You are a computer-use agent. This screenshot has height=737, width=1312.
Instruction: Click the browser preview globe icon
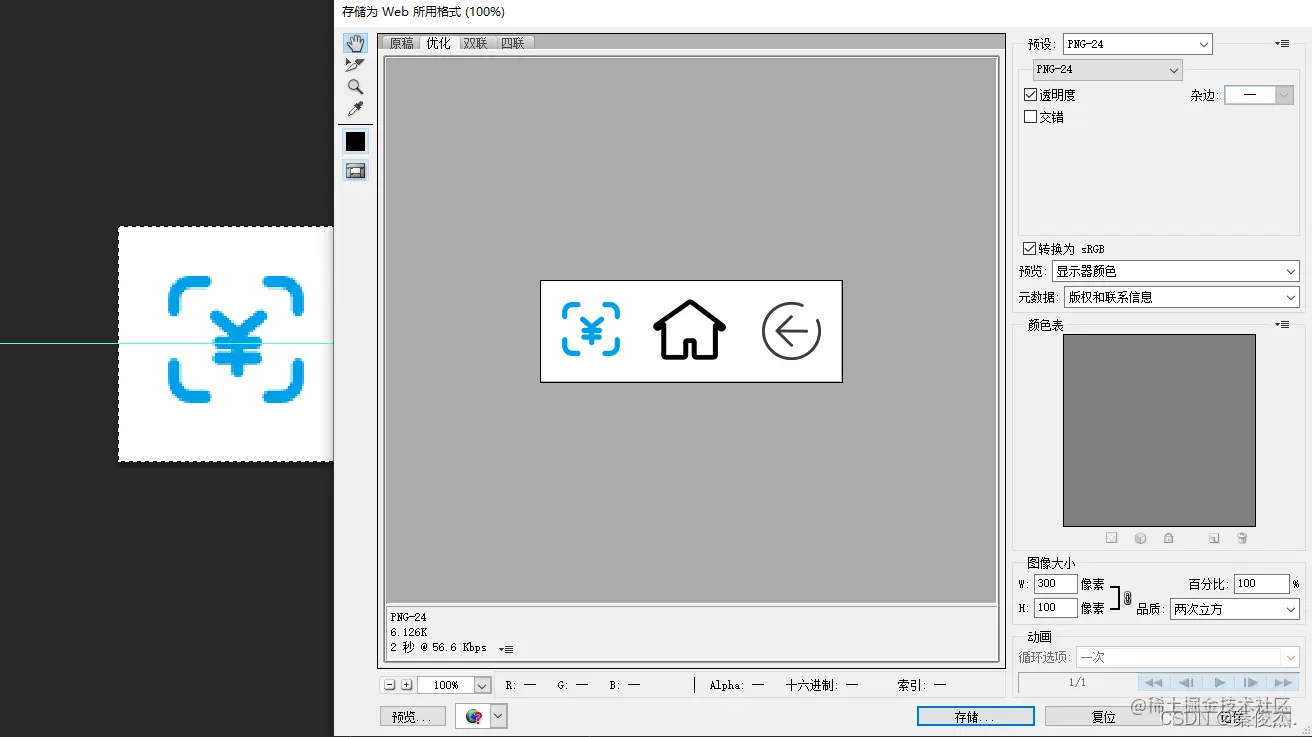tap(473, 716)
